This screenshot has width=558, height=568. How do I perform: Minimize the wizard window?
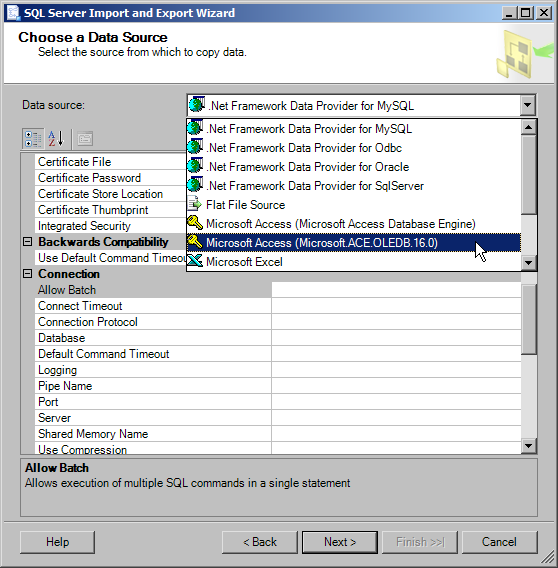pyautogui.click(x=509, y=13)
